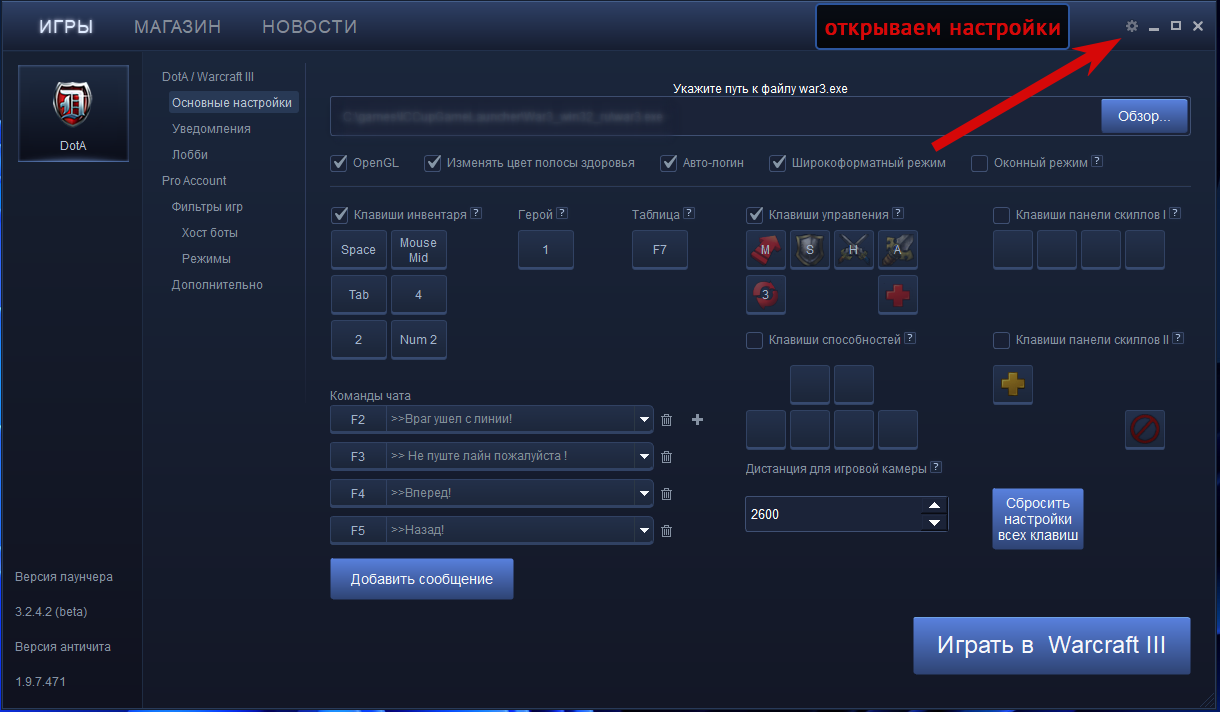This screenshot has width=1220, height=712.
Task: Open Режимы in the sidebar
Action: 206,259
